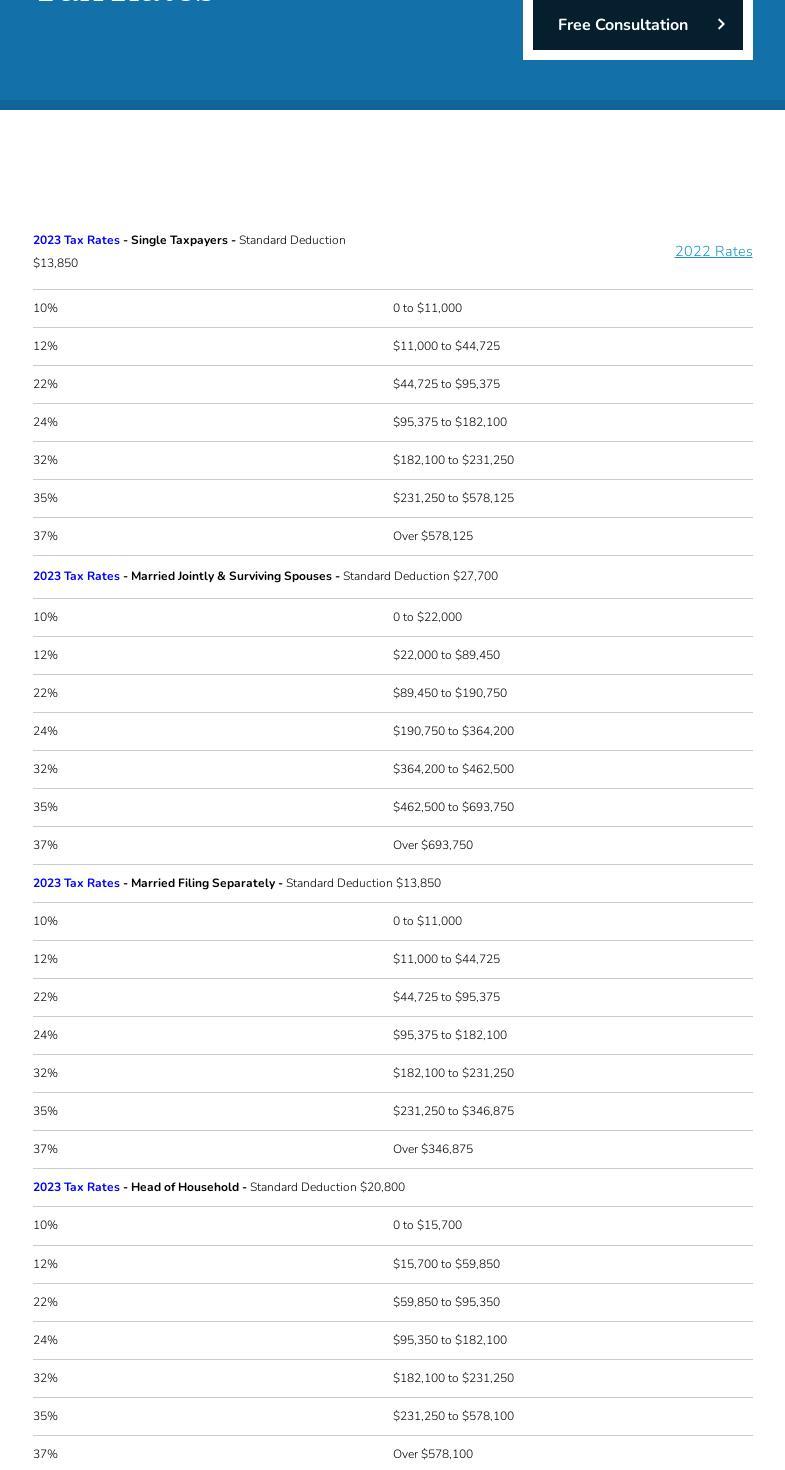Click 2023 Tax Rates link for Single Taxpayers

76,240
